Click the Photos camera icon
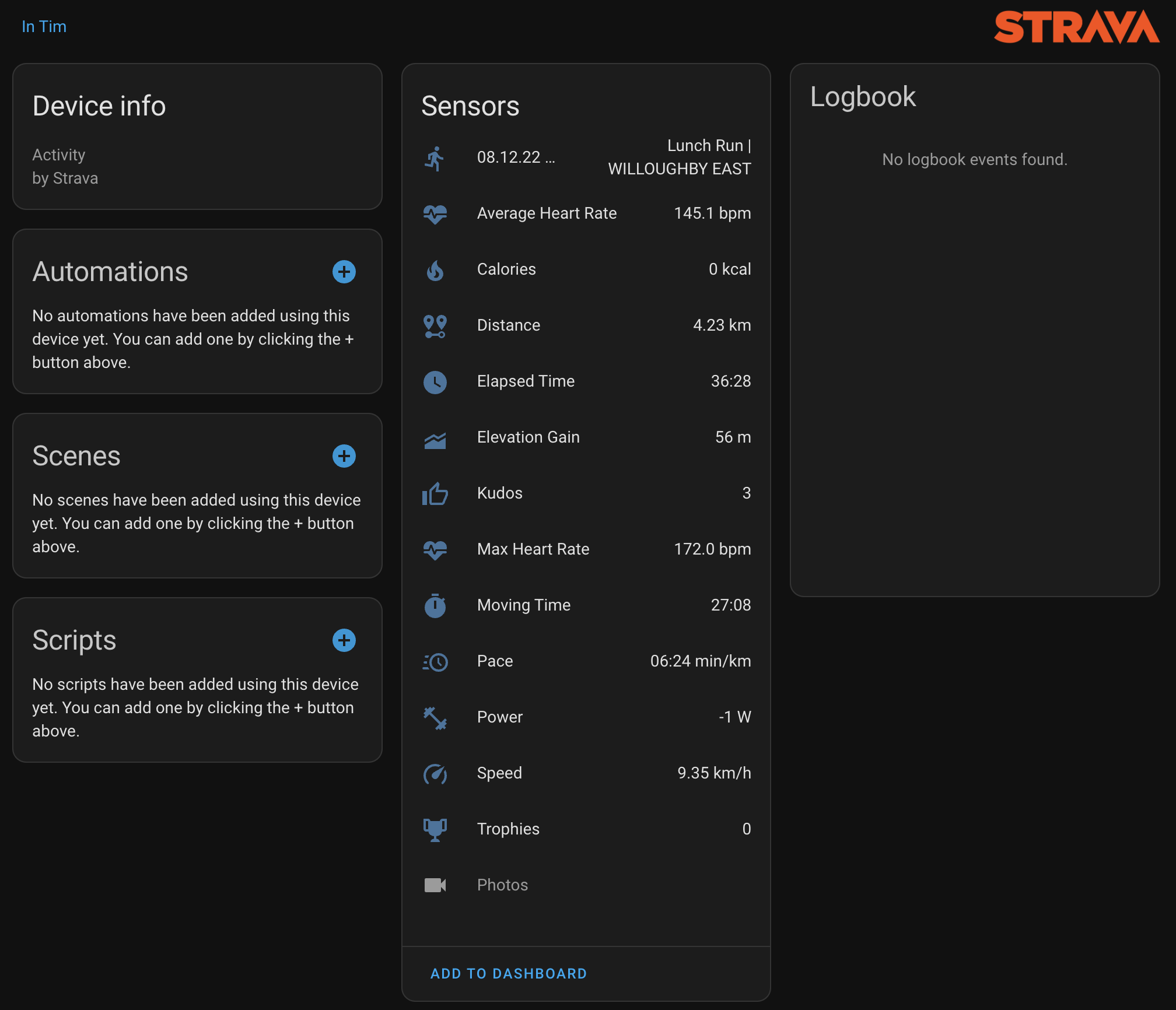This screenshot has height=1010, width=1176. [435, 885]
